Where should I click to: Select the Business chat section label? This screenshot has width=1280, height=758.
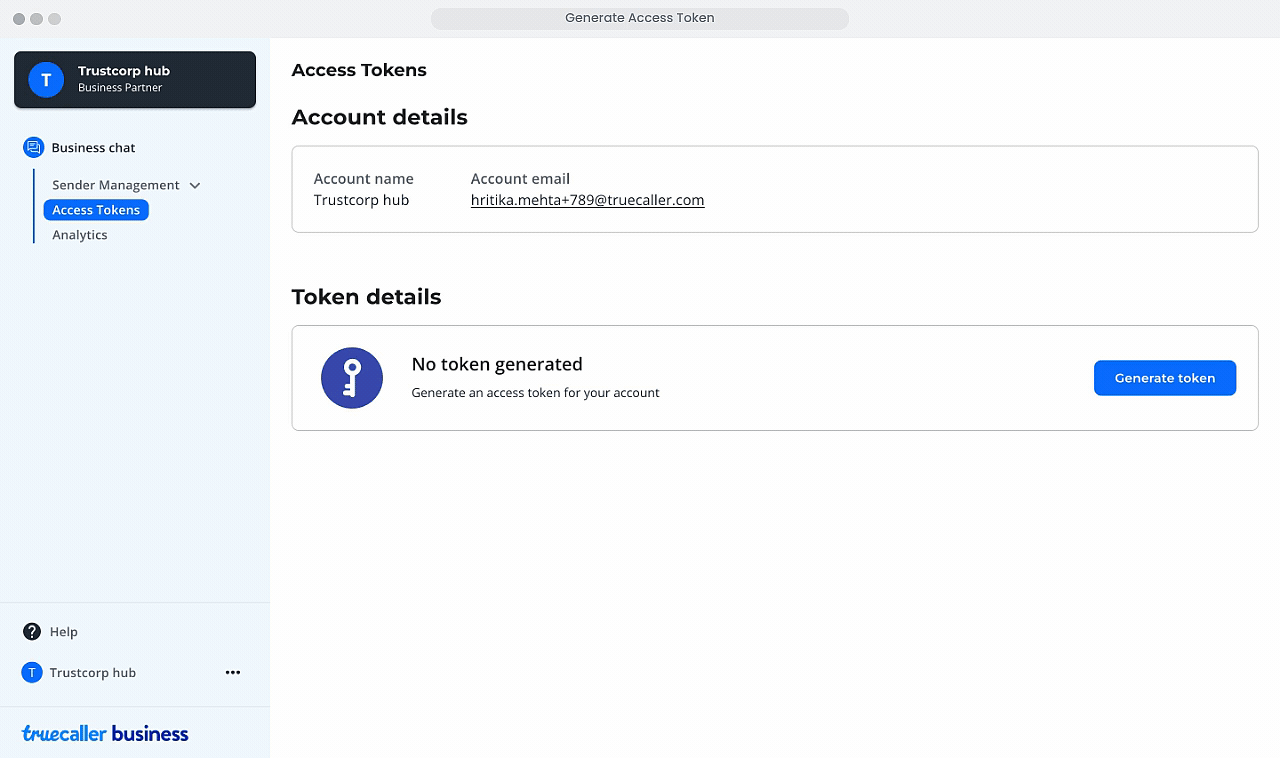point(93,148)
